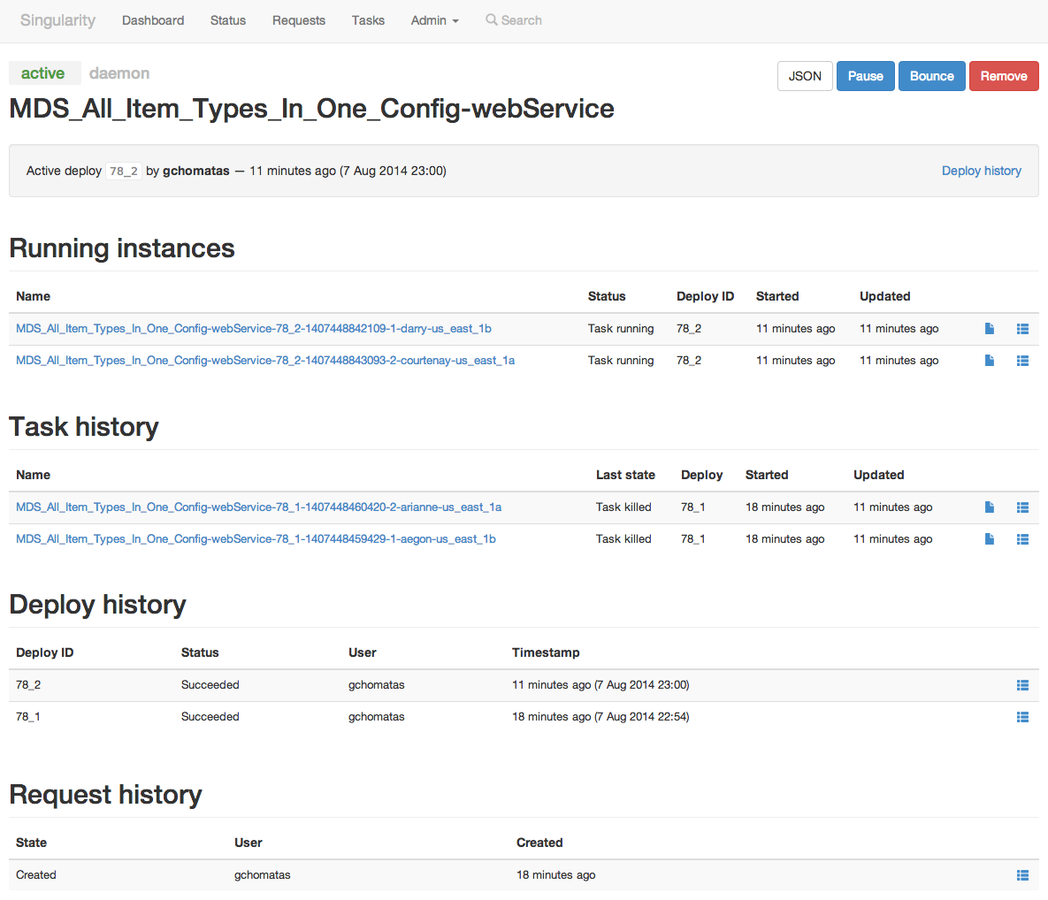Open list icon for darry-us_east_1b task
1048x900 pixels.
(x=1023, y=329)
